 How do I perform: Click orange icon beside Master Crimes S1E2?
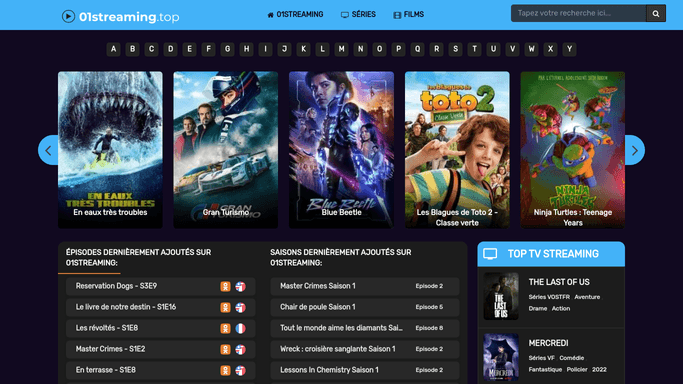(225, 349)
